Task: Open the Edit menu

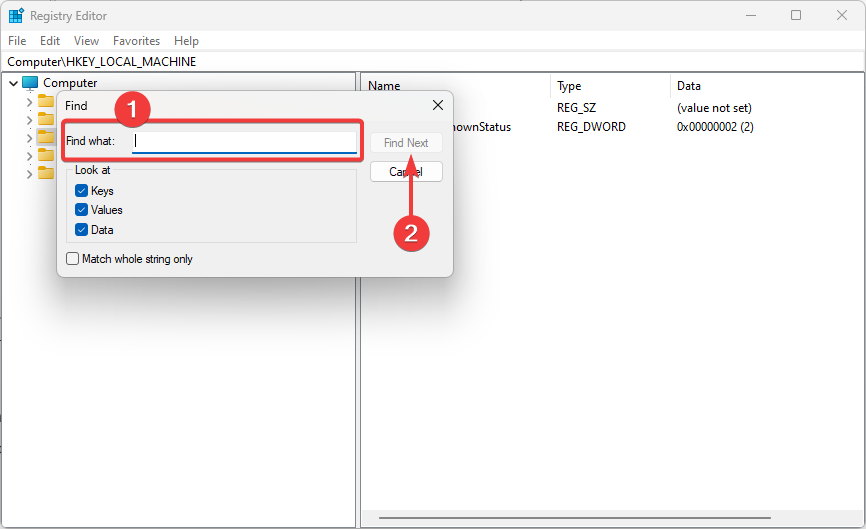Action: click(50, 41)
